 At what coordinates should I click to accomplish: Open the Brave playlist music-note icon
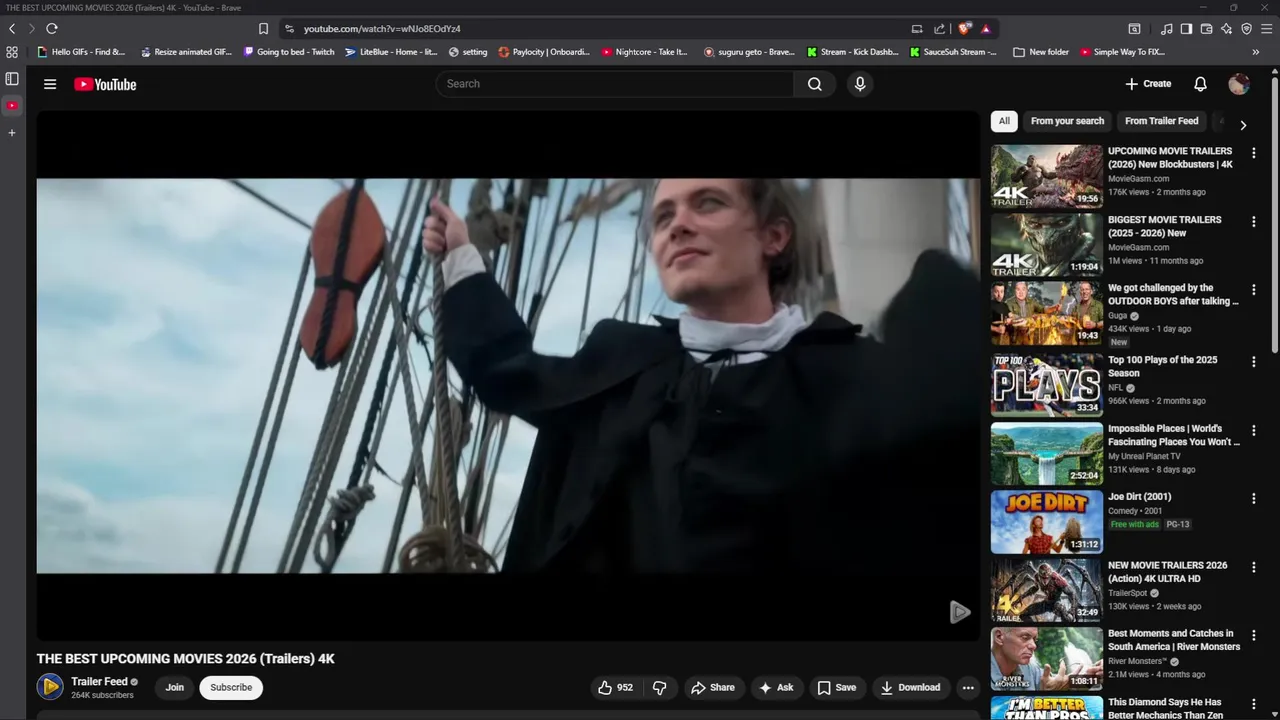1166,29
